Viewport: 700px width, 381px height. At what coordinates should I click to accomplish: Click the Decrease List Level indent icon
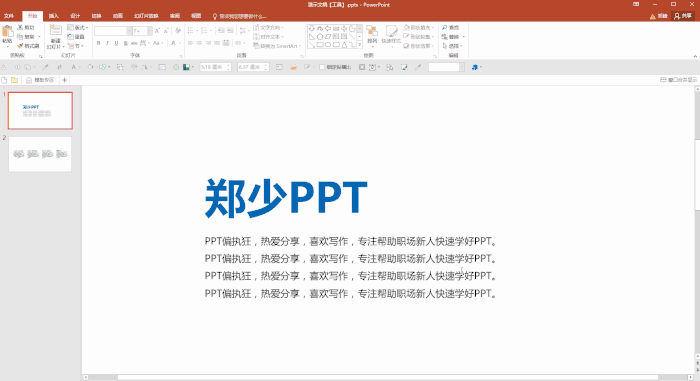click(x=221, y=31)
